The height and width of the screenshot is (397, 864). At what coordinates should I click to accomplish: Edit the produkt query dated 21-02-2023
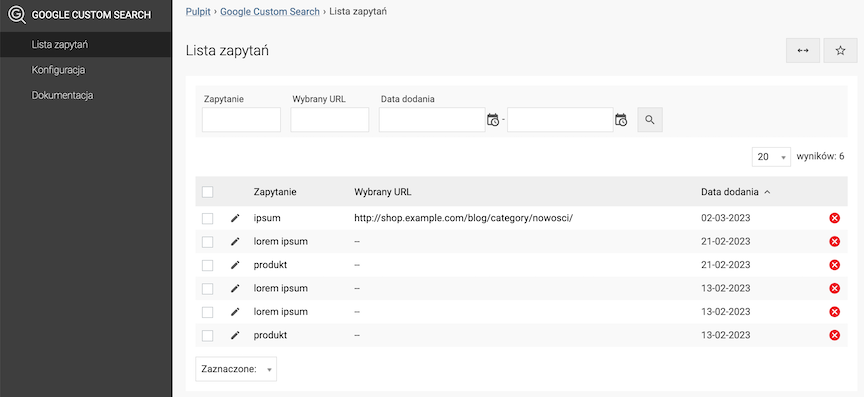235,265
